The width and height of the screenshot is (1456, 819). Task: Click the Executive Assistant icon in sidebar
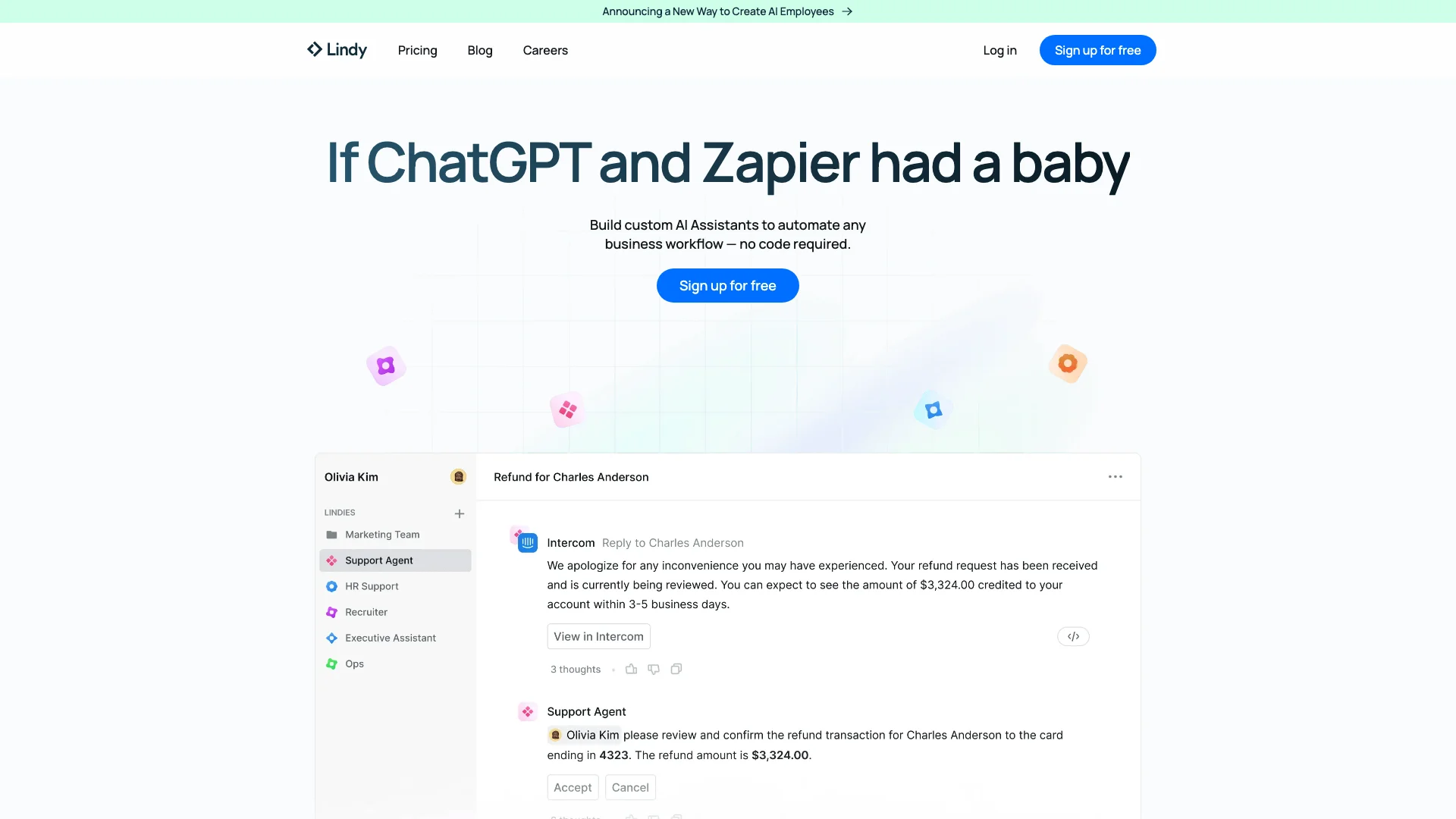point(332,638)
